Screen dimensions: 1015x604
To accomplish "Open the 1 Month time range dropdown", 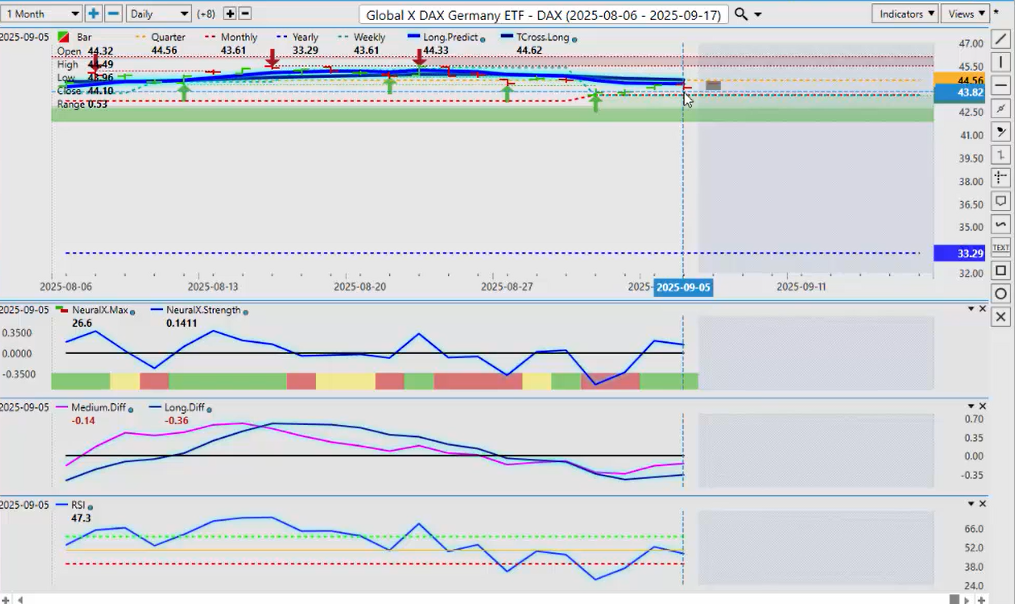I will pos(43,14).
